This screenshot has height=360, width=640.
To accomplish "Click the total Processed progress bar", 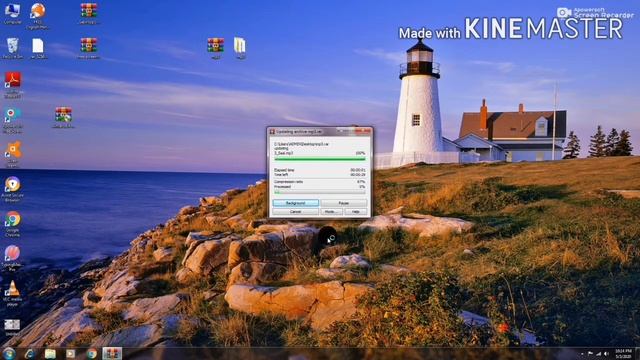I will pos(320,191).
